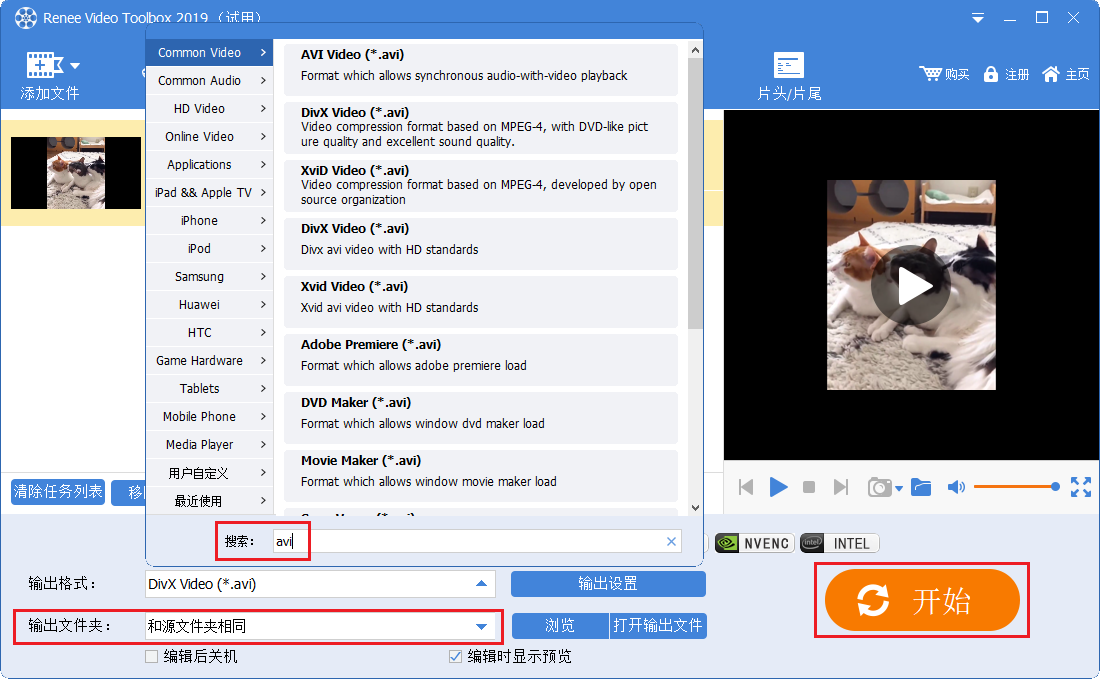
Task: Open Media Player category
Action: pos(209,445)
